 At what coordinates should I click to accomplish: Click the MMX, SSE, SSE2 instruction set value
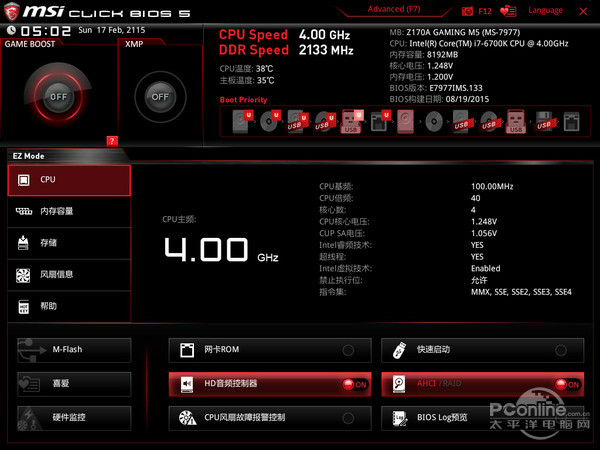(x=521, y=292)
